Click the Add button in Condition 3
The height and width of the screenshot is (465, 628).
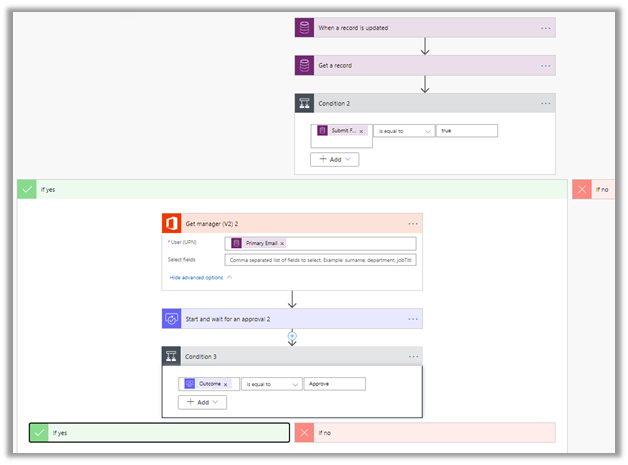202,402
